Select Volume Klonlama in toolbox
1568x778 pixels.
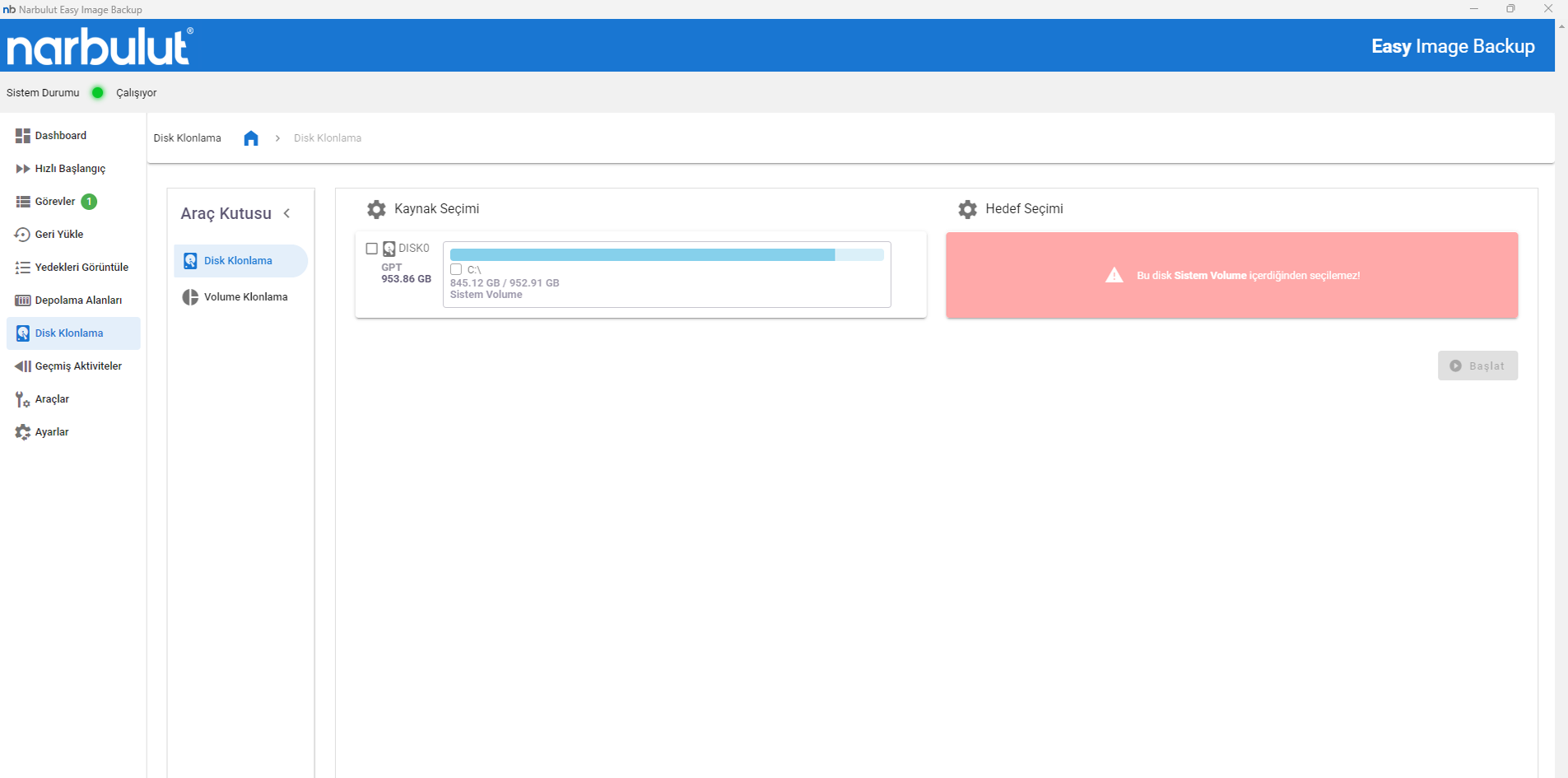(245, 297)
